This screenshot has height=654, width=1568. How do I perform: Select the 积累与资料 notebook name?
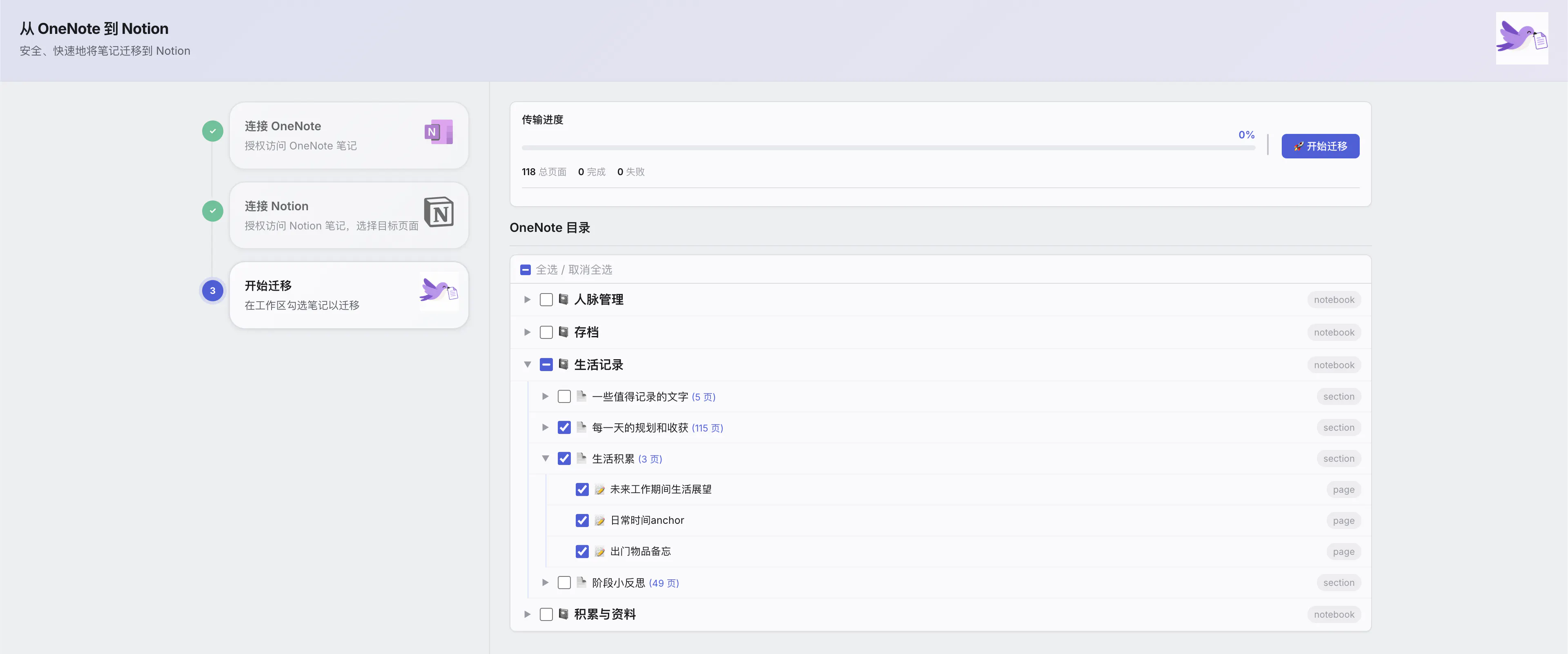coord(604,614)
